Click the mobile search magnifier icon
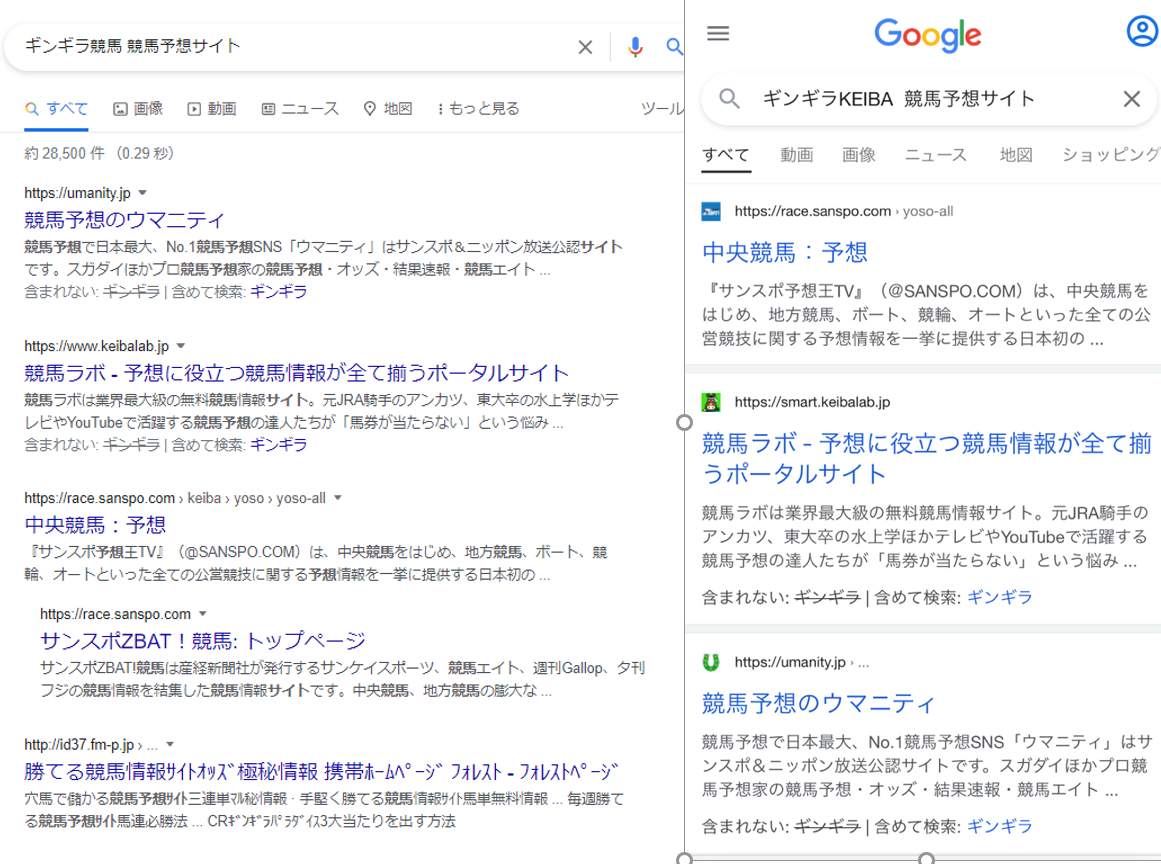Image resolution: width=1161 pixels, height=864 pixels. pyautogui.click(x=729, y=98)
